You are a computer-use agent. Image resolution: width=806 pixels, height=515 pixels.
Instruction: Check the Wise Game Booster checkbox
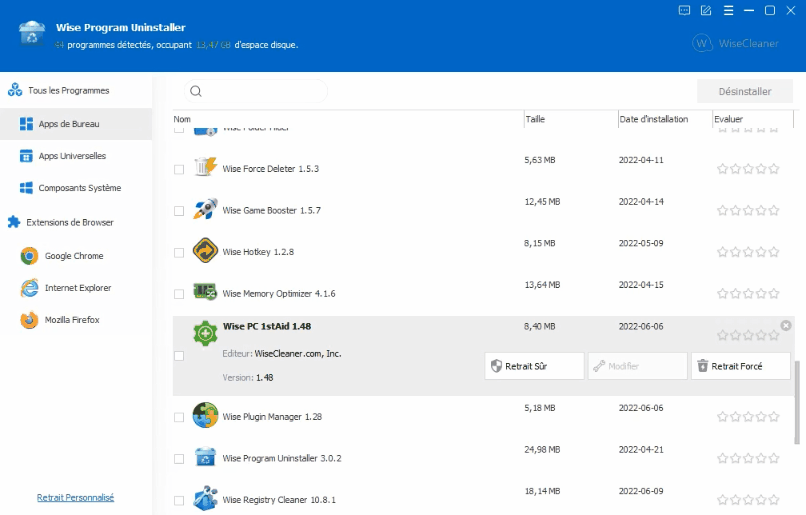point(179,211)
